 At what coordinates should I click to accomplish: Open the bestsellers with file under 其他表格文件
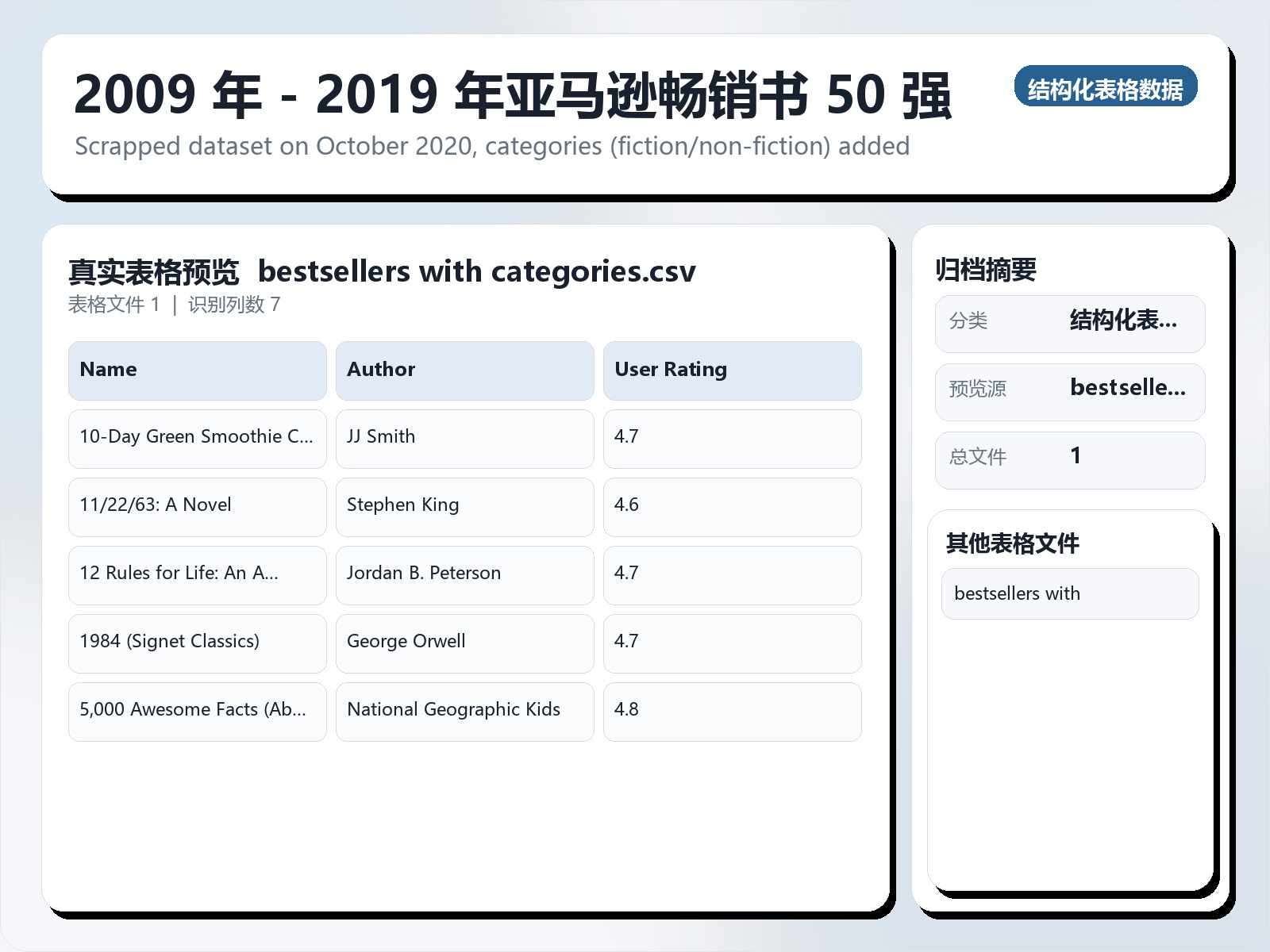[x=1070, y=593]
